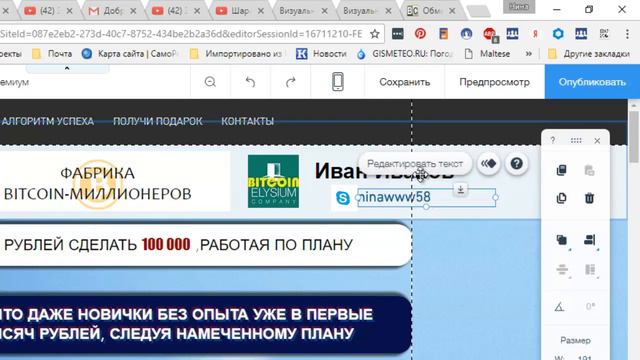
Task: Open the text animation icon
Action: 489,164
